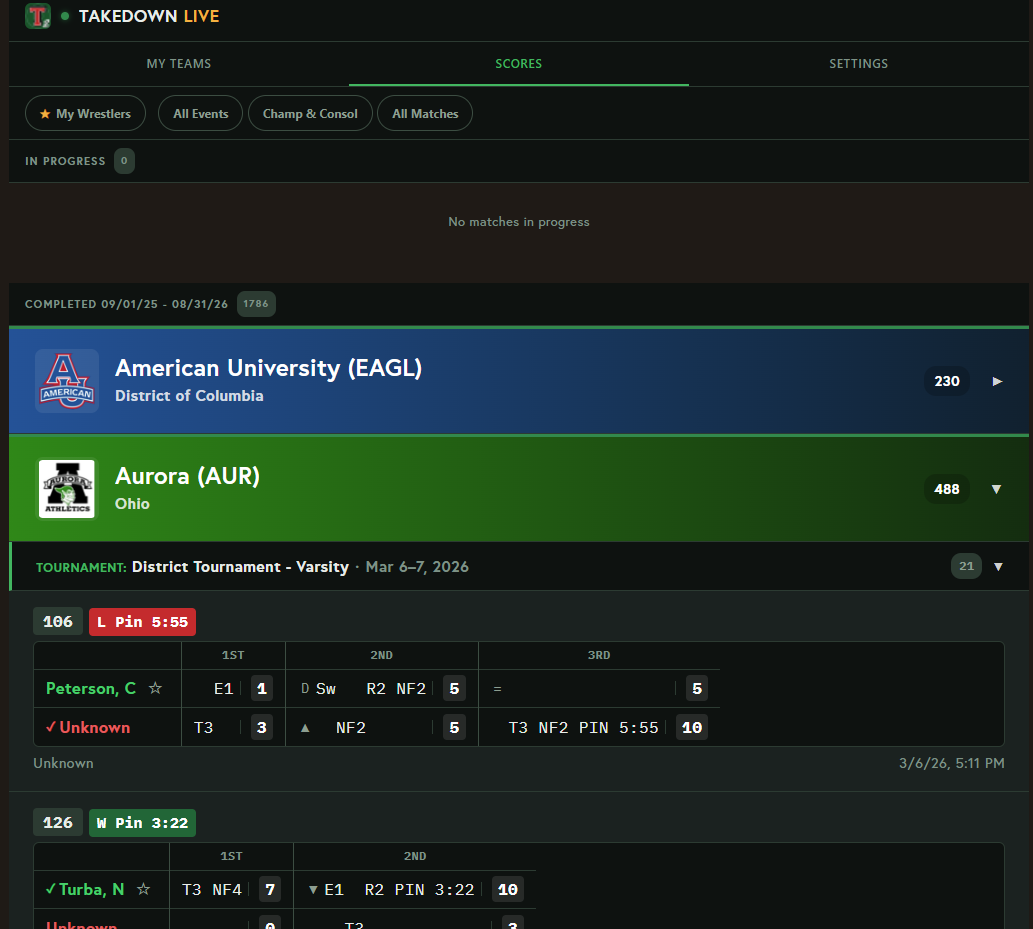Collapse the Aurora (AUR) section arrow

[x=996, y=489]
